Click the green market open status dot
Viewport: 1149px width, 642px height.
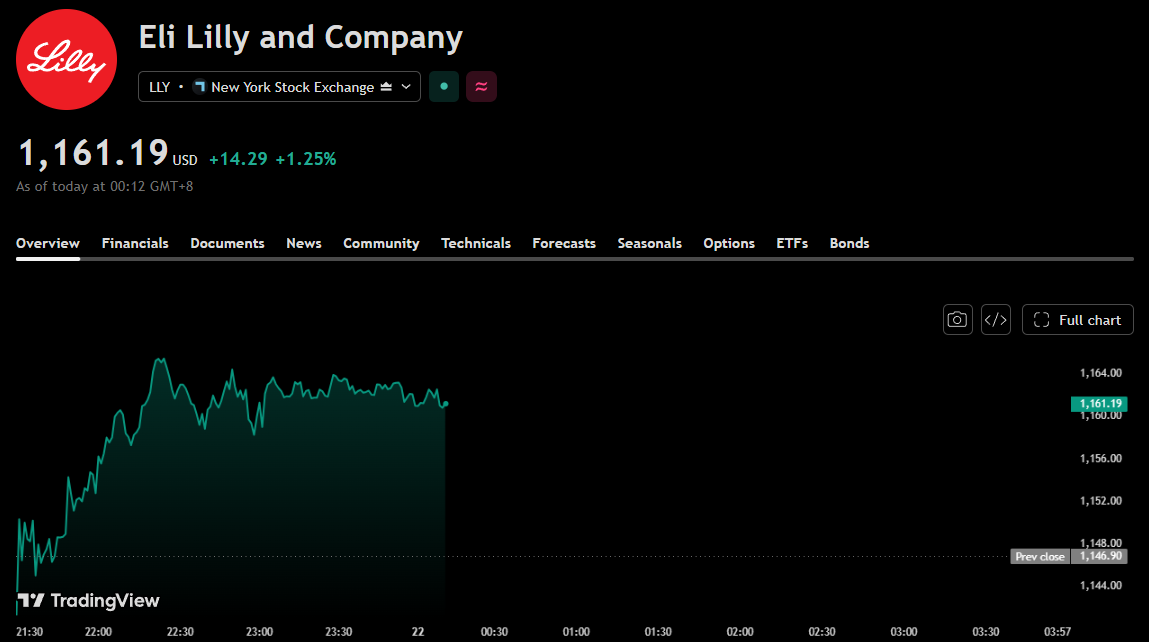click(443, 86)
